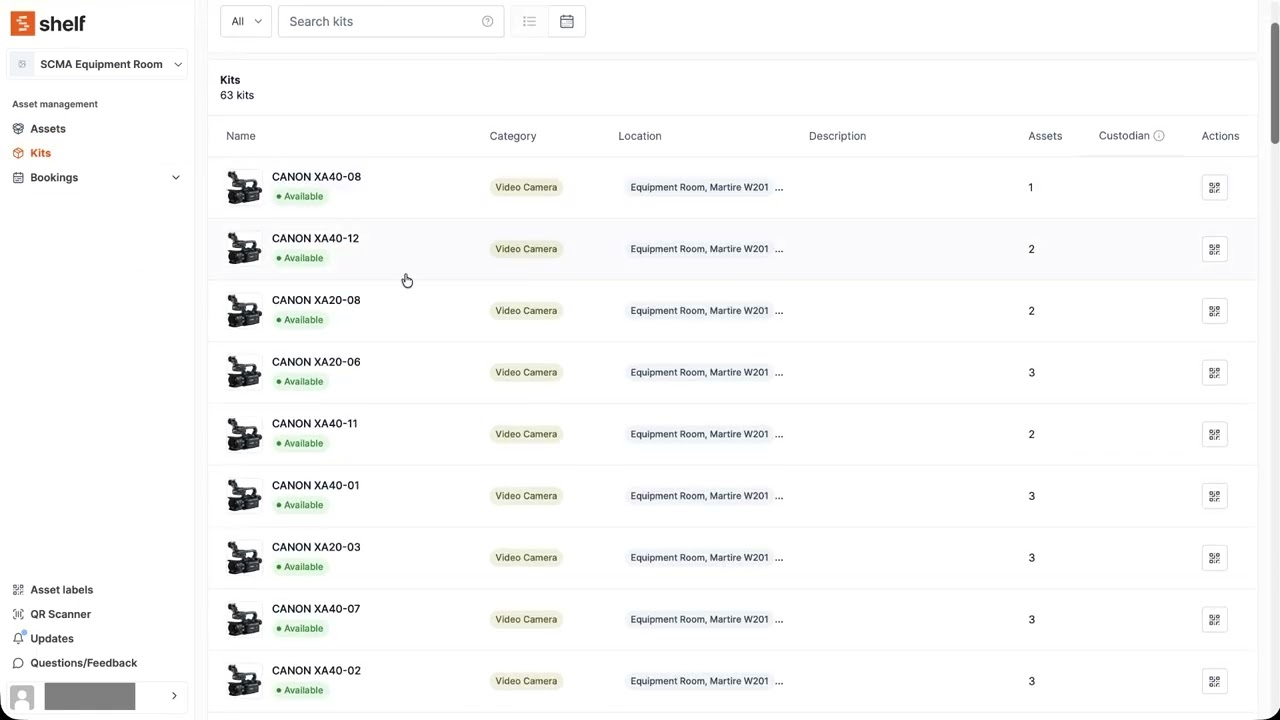
Task: Open QR code for CANON XA40-07
Action: [1214, 620]
